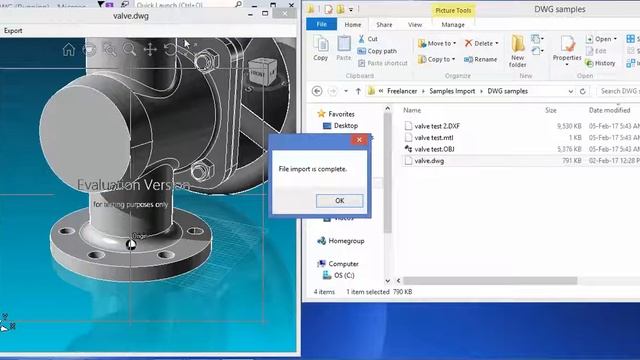Image resolution: width=640 pixels, height=360 pixels.
Task: Switch to the Share ribbon tab
Action: 384,25
